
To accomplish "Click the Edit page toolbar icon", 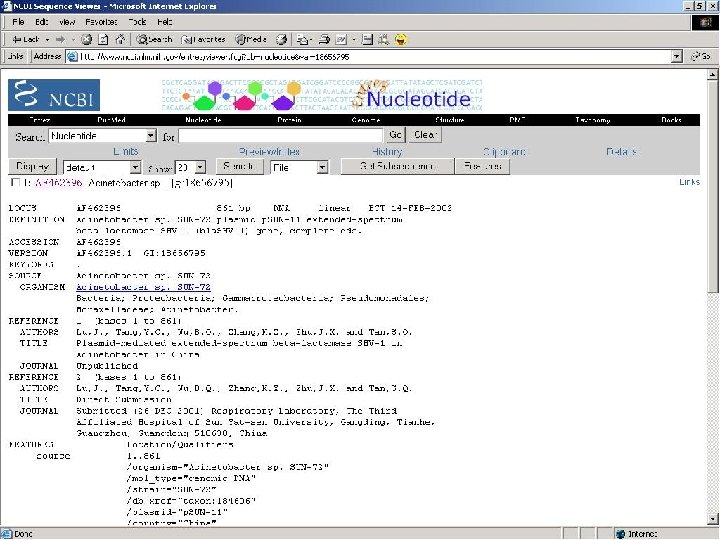I will tap(341, 39).
